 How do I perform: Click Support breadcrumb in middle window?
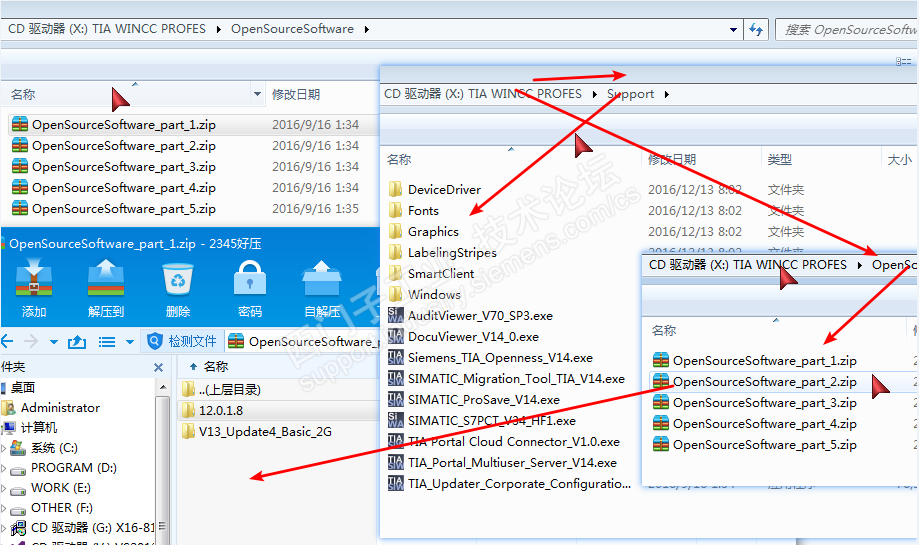click(x=630, y=94)
